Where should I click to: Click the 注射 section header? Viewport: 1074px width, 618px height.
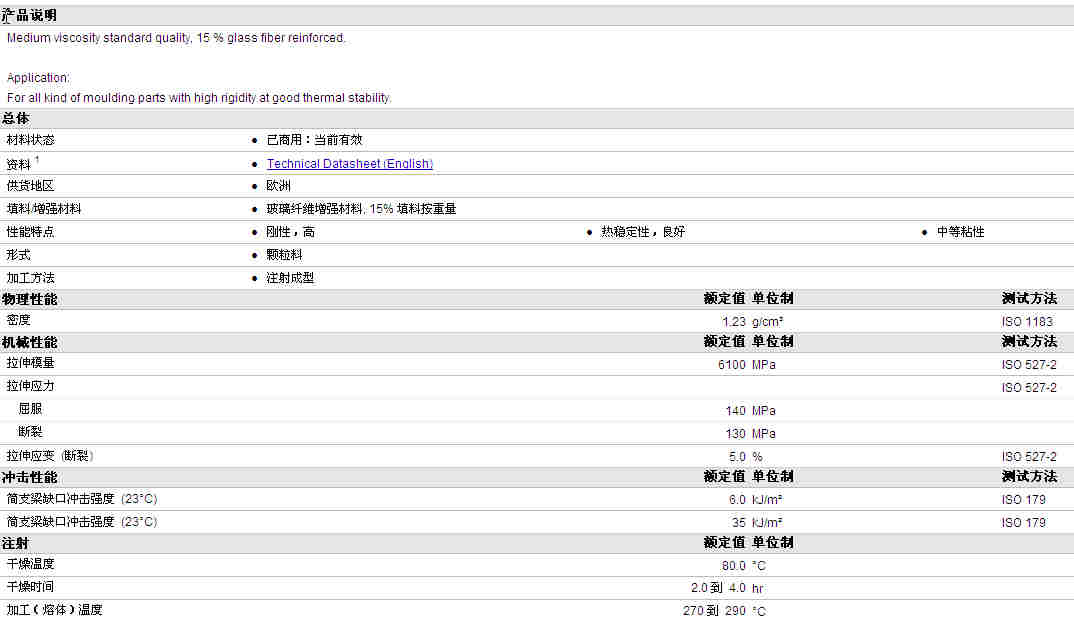pos(16,543)
